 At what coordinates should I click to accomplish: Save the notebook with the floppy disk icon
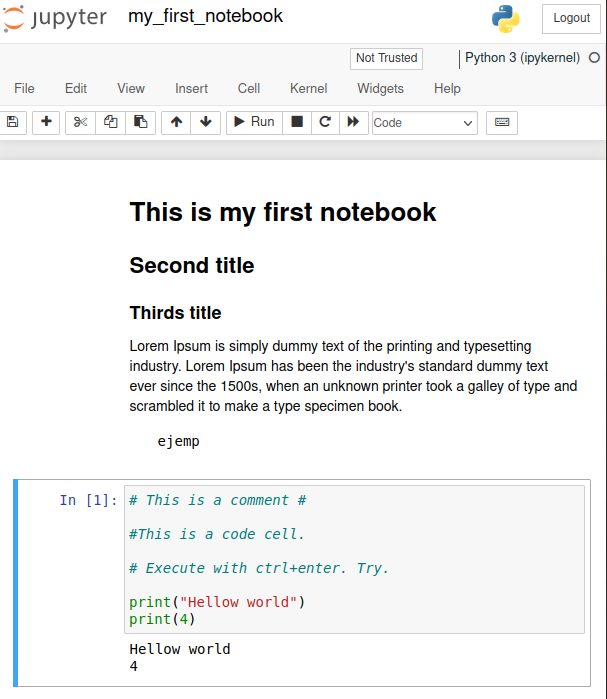12,122
